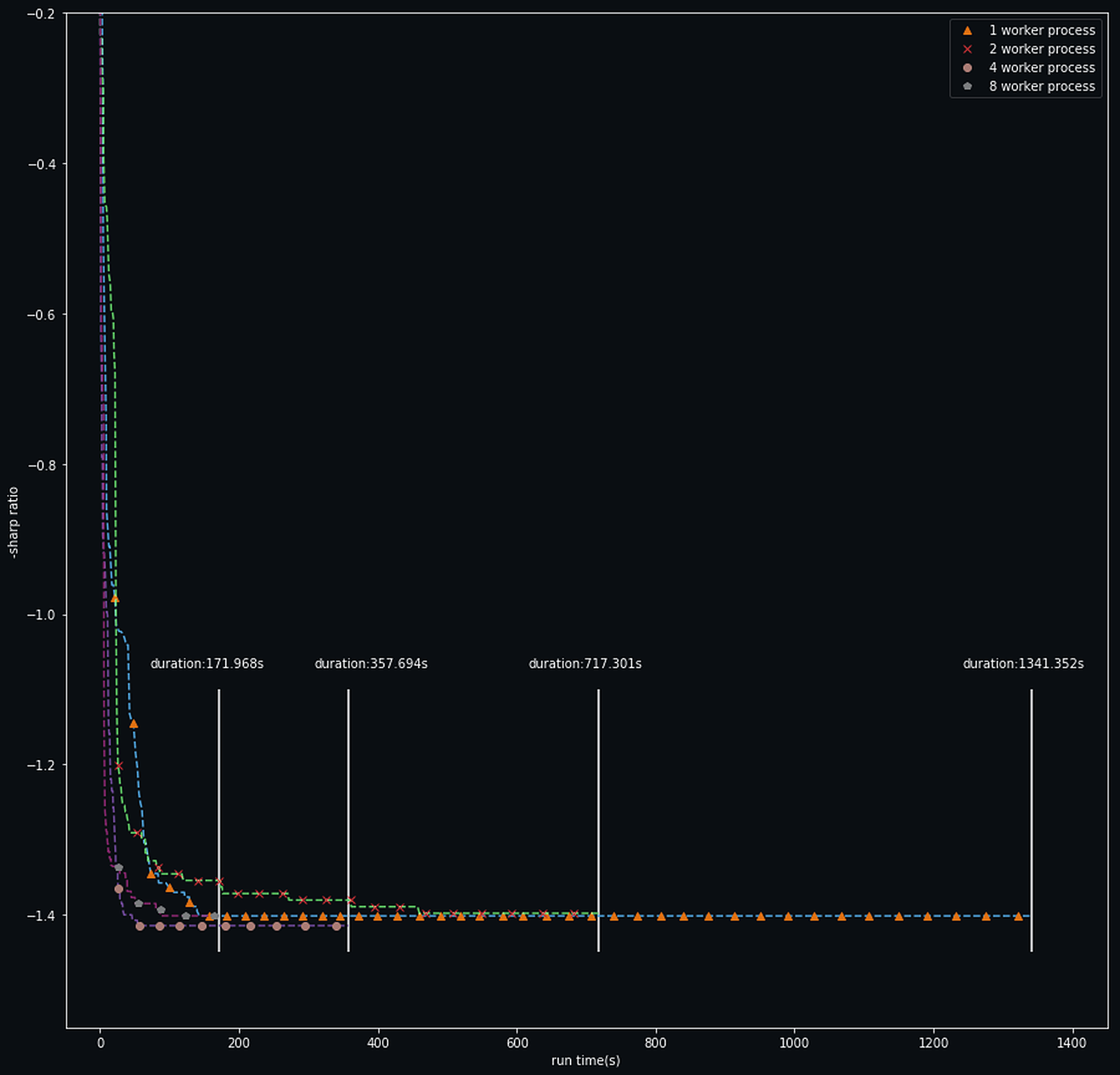Image resolution: width=1120 pixels, height=1075 pixels.
Task: Click the y-axis tick label -0.4
Action: click(x=42, y=164)
